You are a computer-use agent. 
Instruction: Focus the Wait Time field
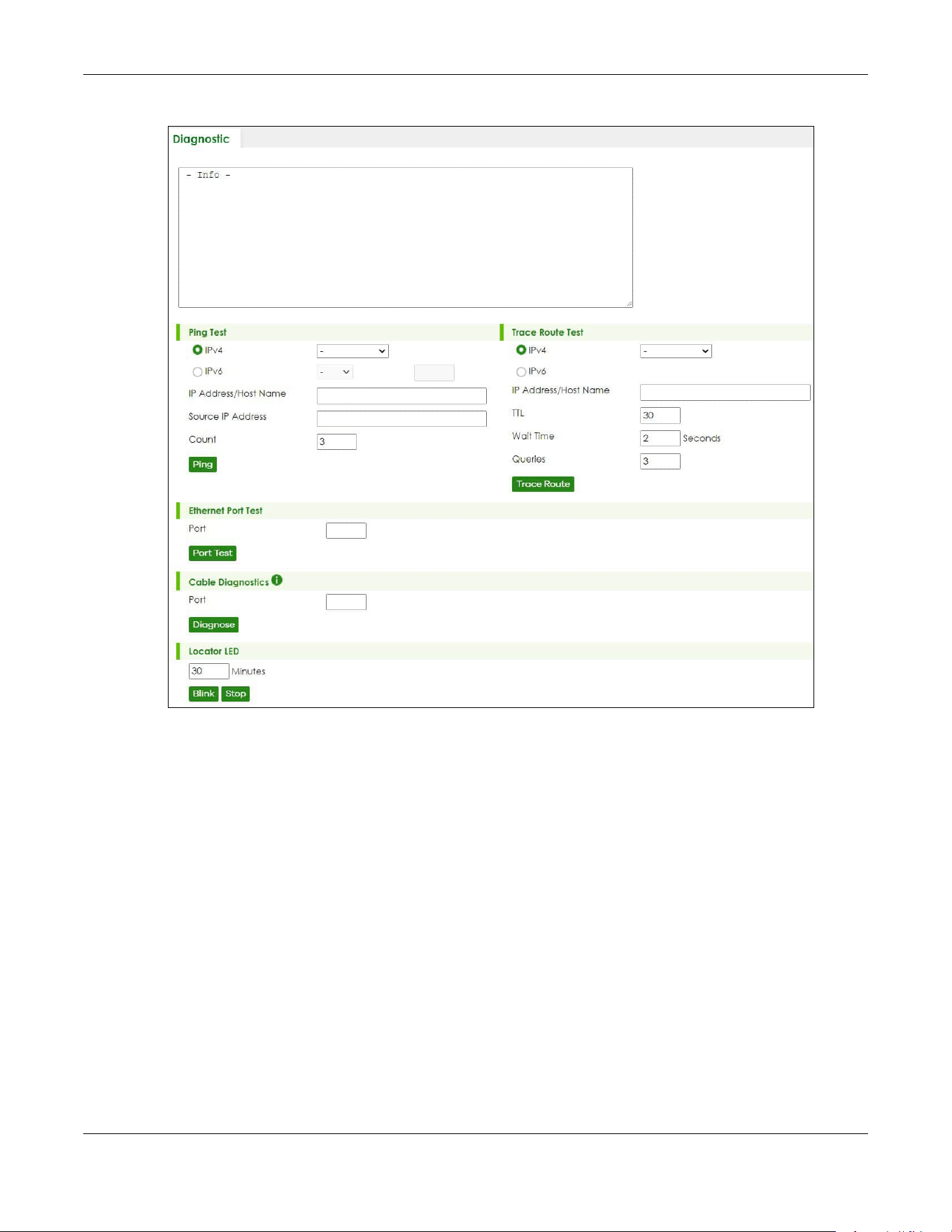tap(660, 438)
